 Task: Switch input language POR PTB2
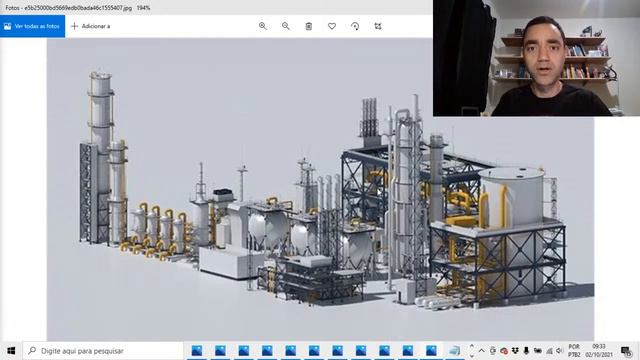(x=574, y=351)
